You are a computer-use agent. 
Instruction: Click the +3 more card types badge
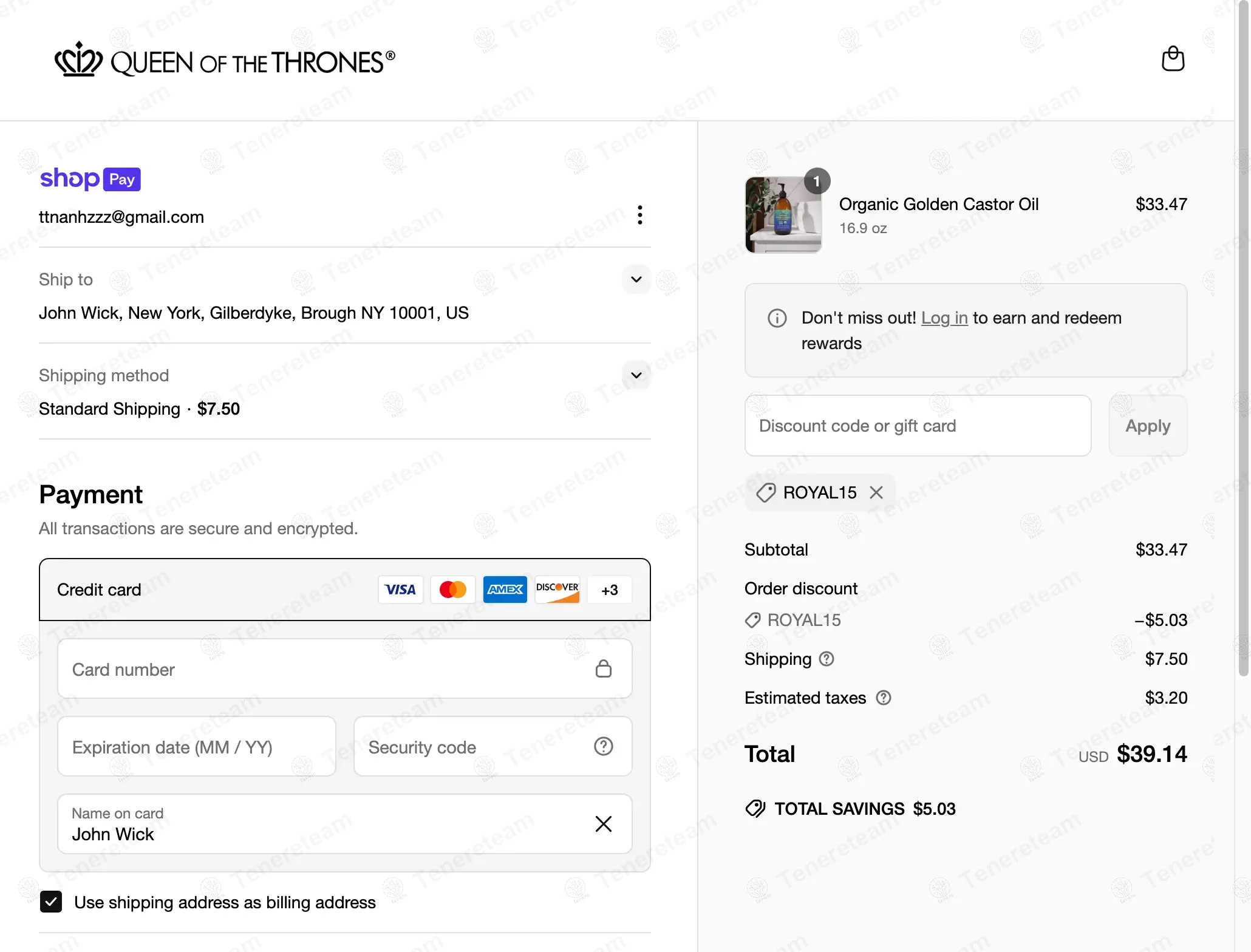coord(609,590)
